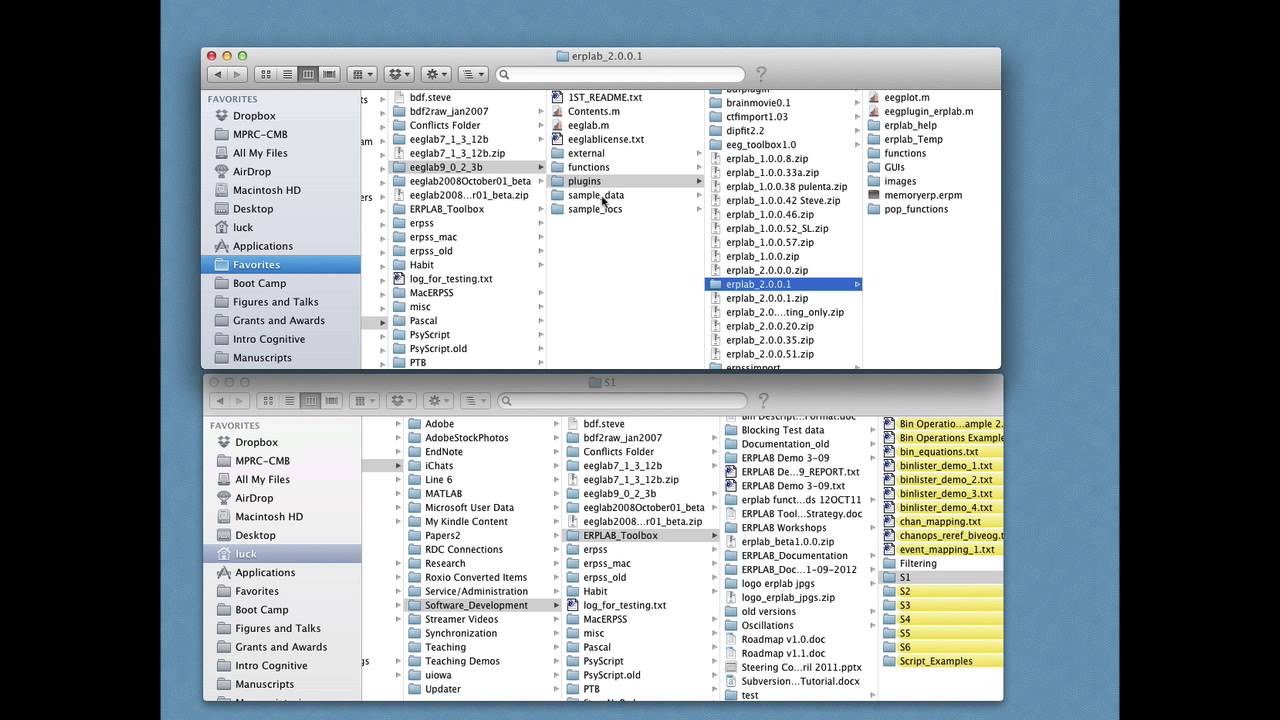Go back in the S1 window

coord(219,400)
